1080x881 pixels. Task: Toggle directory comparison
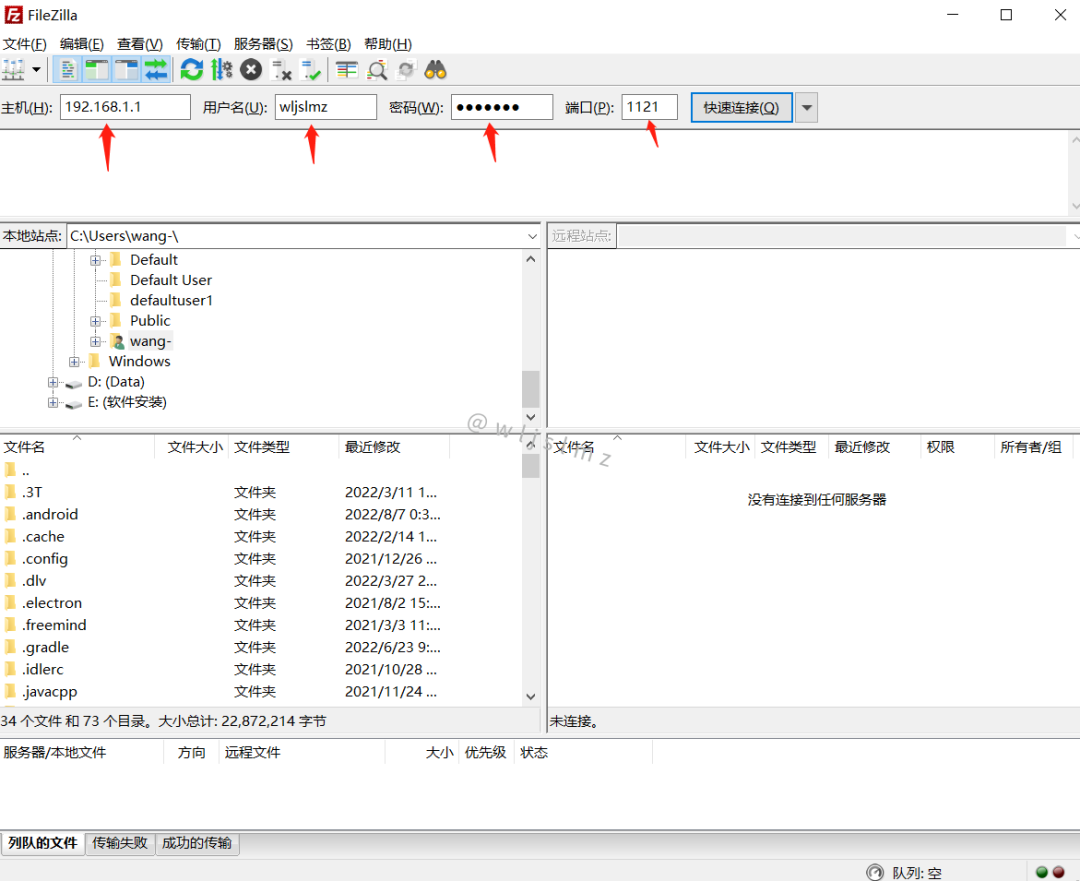[x=377, y=70]
